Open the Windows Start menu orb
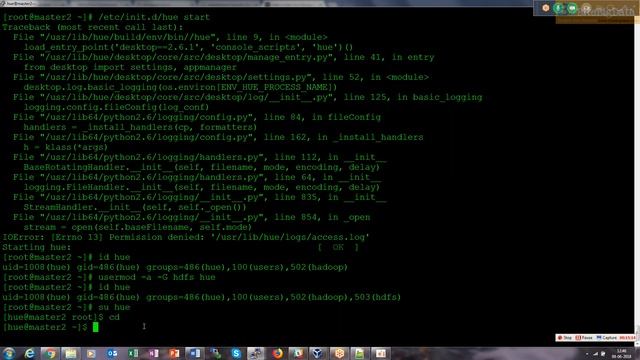This screenshot has width=640, height=360. click(x=9, y=353)
